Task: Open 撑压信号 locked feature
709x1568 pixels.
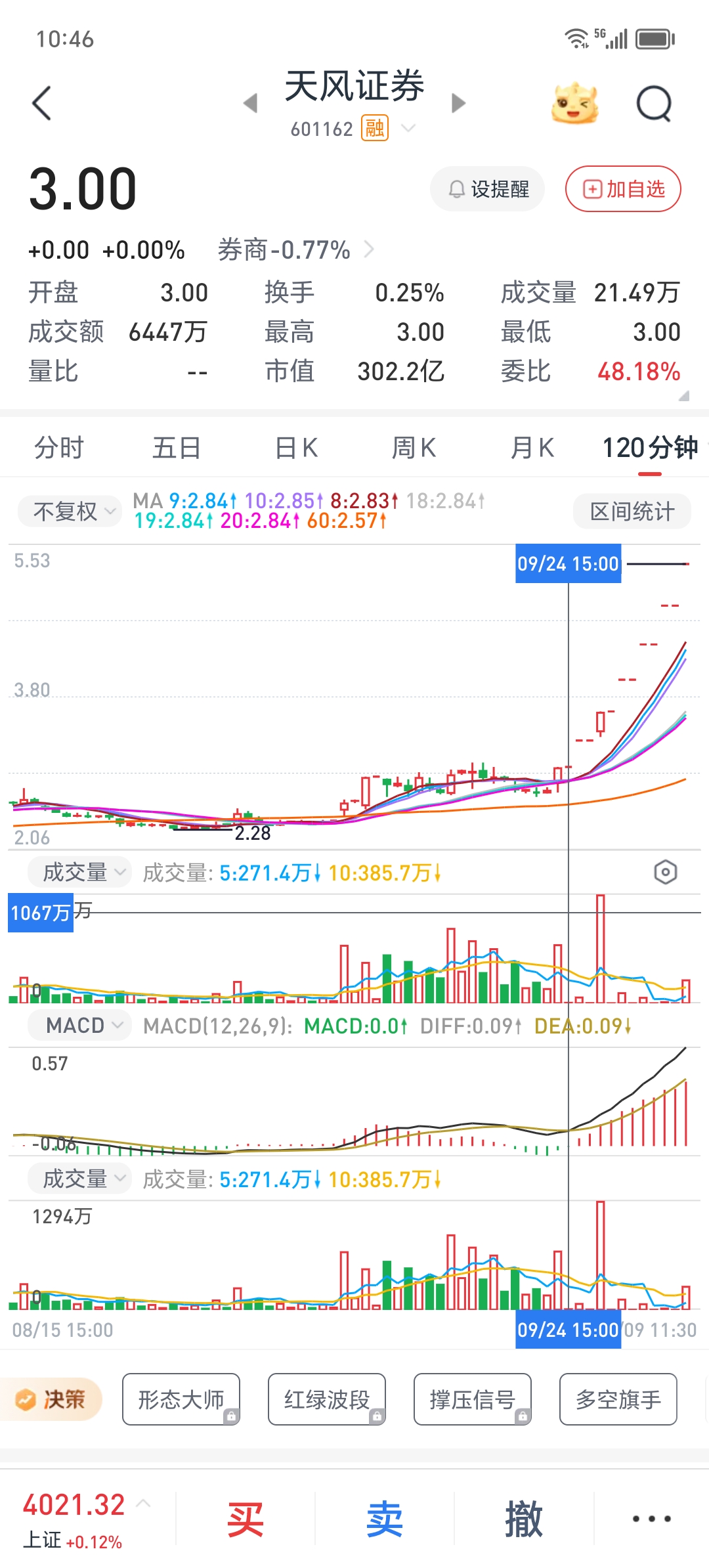Action: (473, 1399)
